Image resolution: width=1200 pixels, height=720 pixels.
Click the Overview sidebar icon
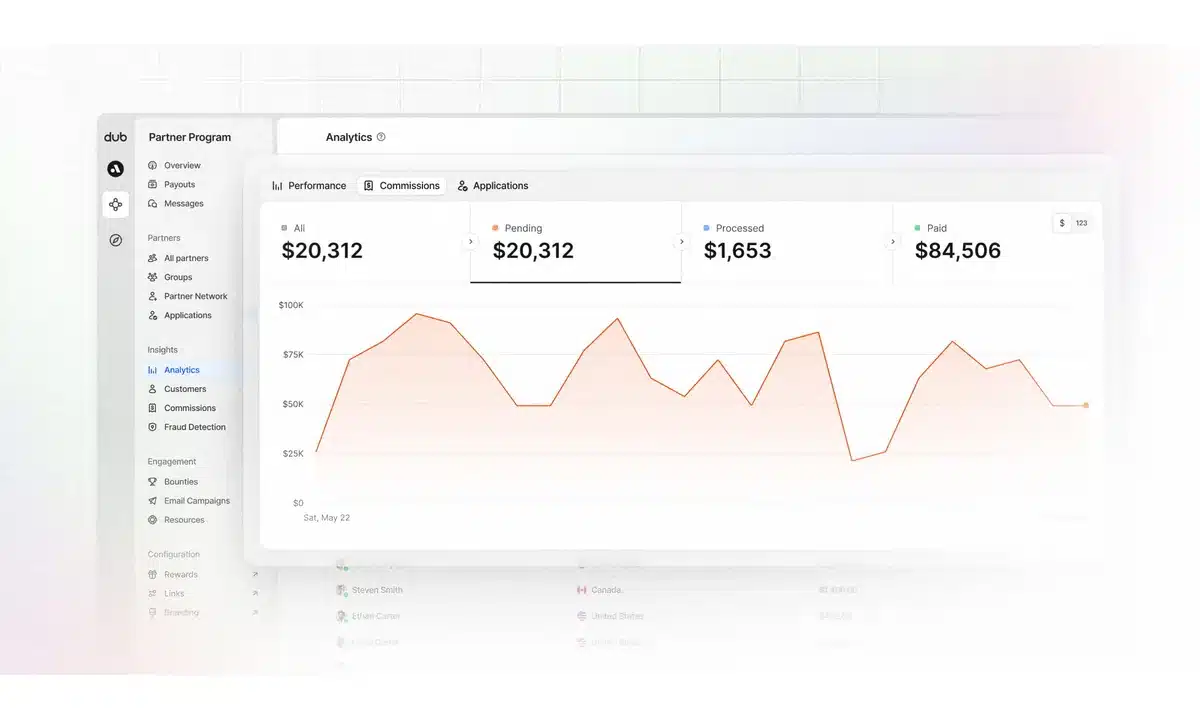[152, 165]
